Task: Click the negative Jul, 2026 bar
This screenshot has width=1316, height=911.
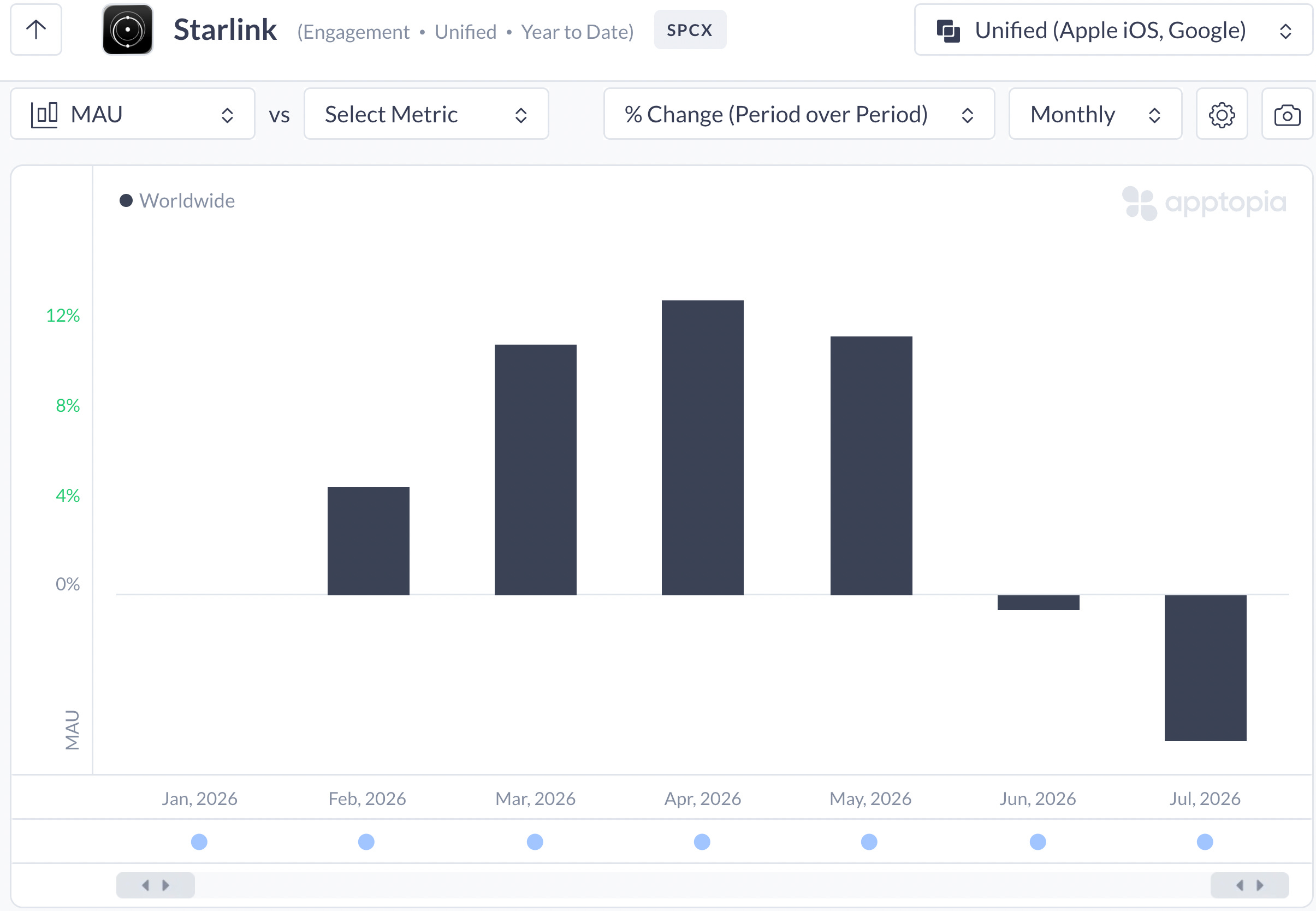Action: coord(1205,668)
